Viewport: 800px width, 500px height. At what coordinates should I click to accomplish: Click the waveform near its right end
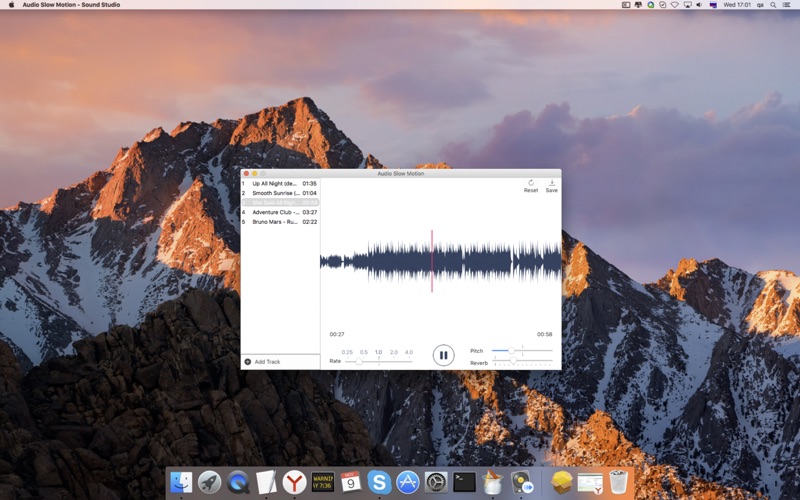click(554, 261)
